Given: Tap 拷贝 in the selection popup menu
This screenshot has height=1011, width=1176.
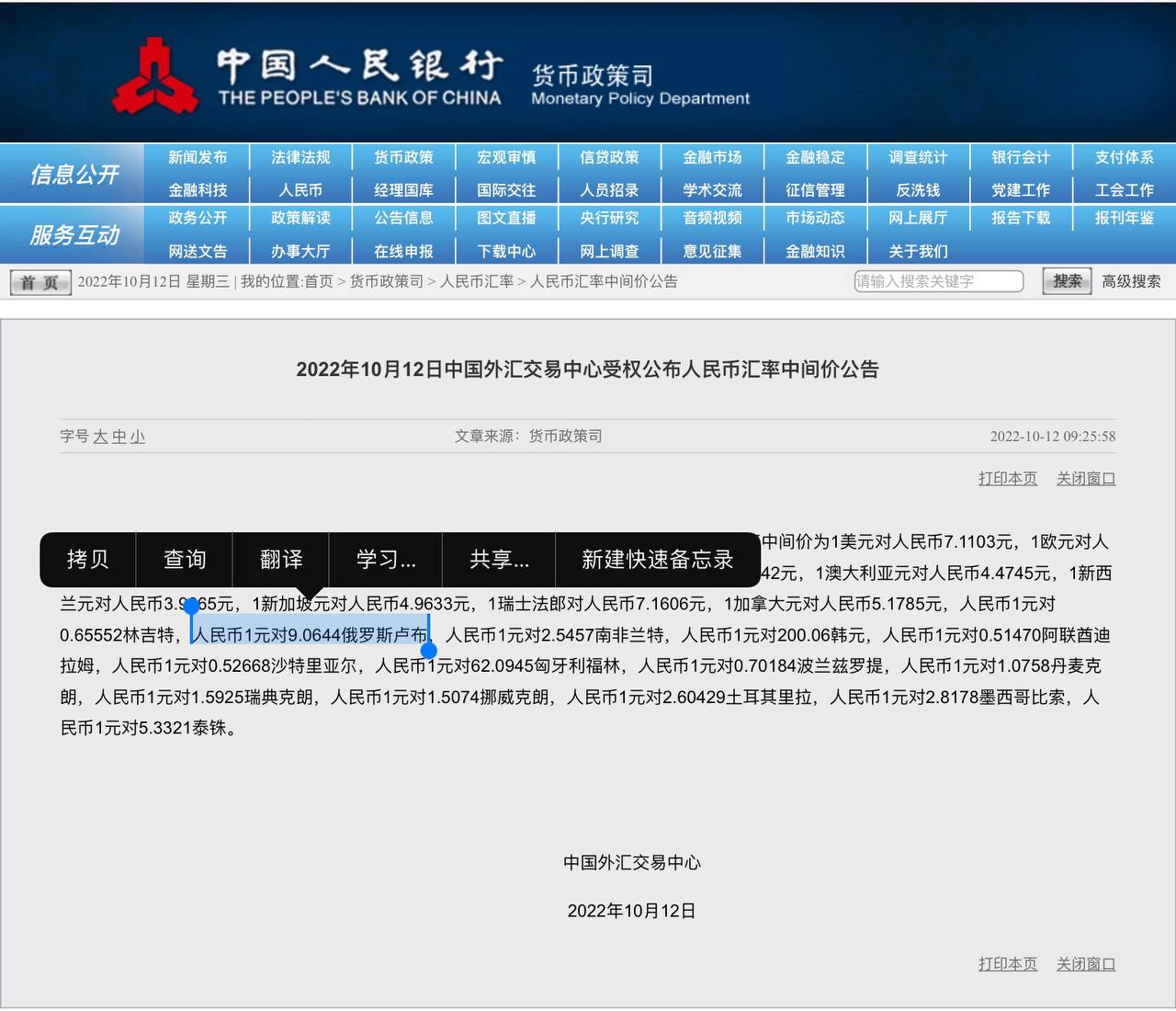Looking at the screenshot, I should pyautogui.click(x=88, y=559).
